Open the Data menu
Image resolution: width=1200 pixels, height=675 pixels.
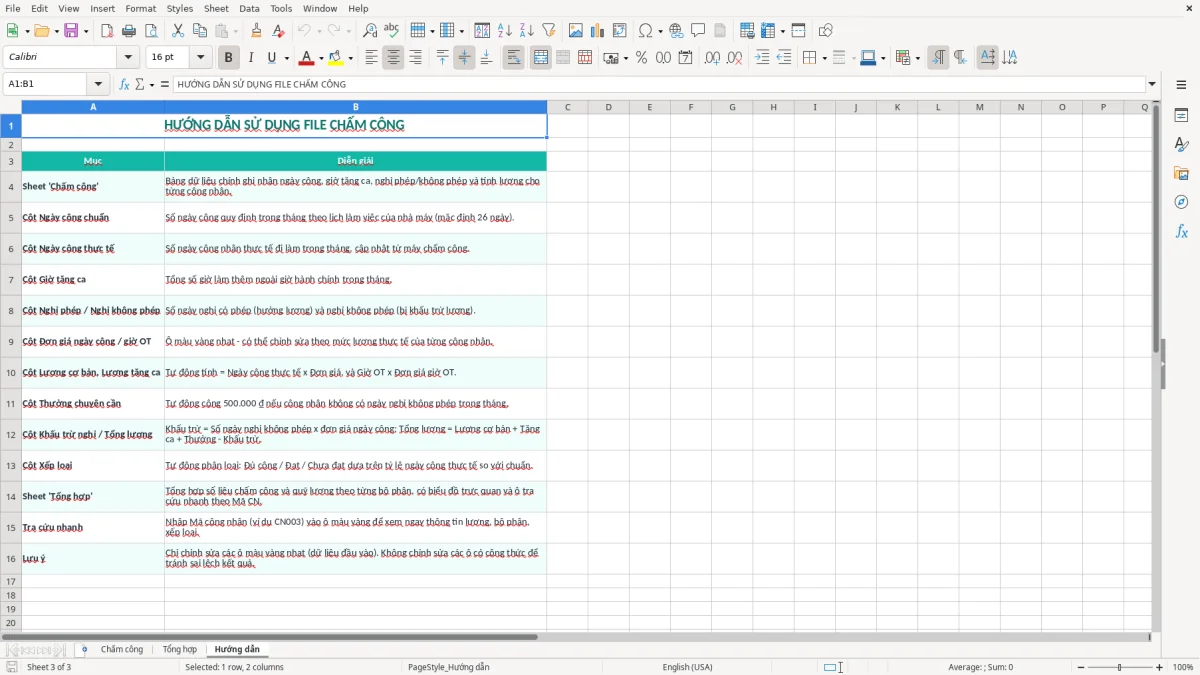pyautogui.click(x=249, y=8)
